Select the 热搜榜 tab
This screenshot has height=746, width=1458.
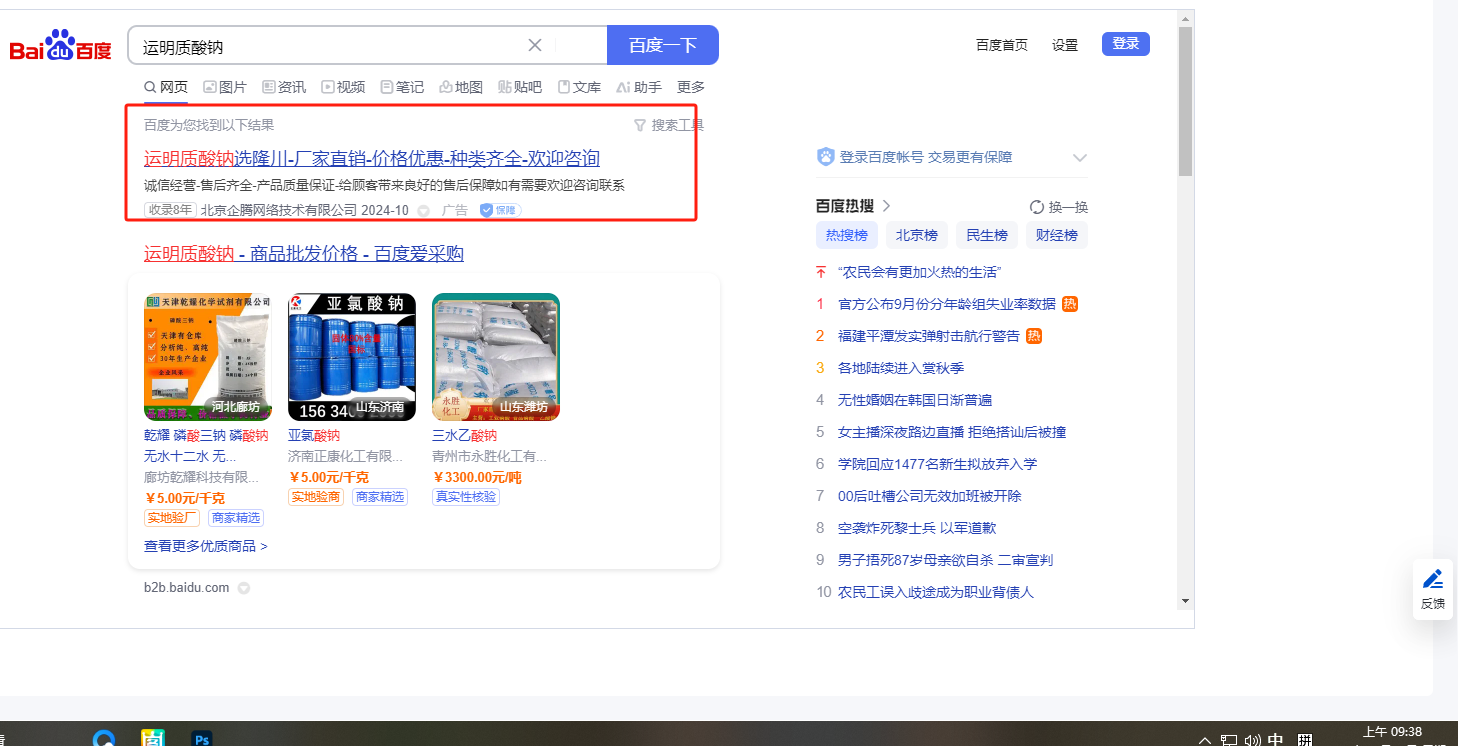point(847,236)
